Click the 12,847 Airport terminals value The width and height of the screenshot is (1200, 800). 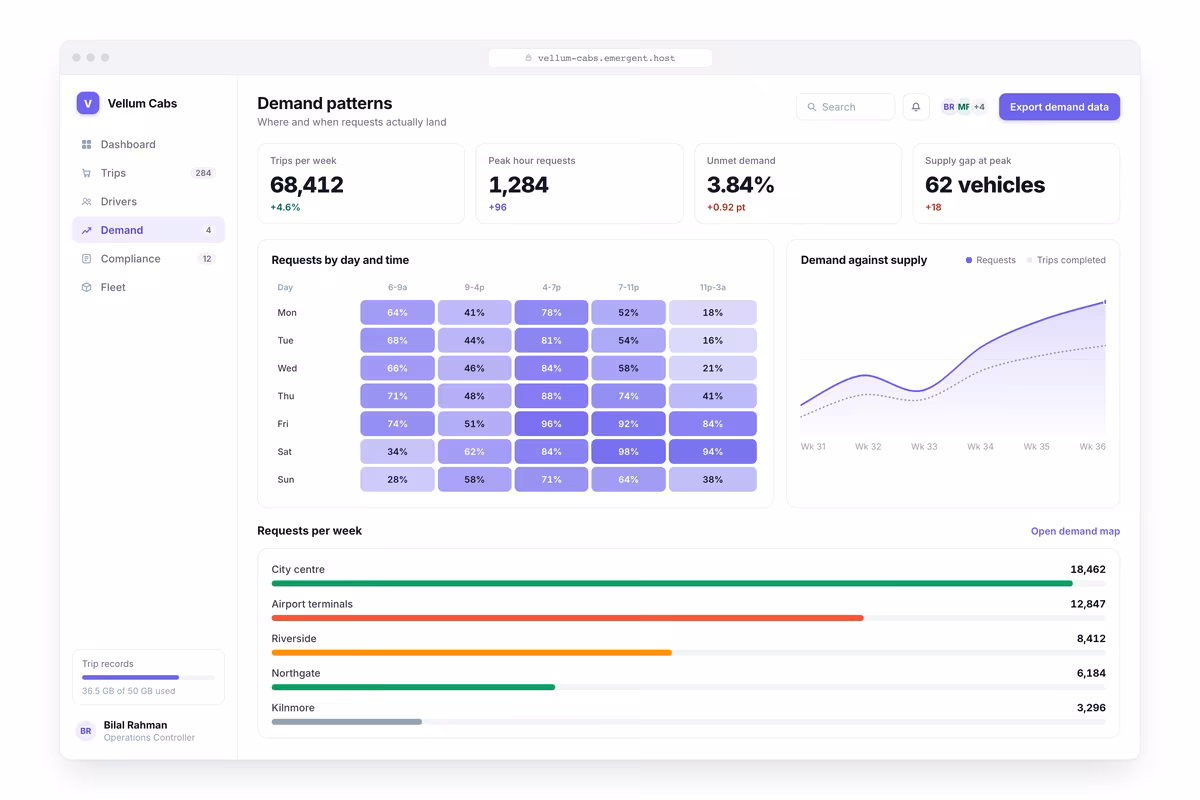(1088, 604)
